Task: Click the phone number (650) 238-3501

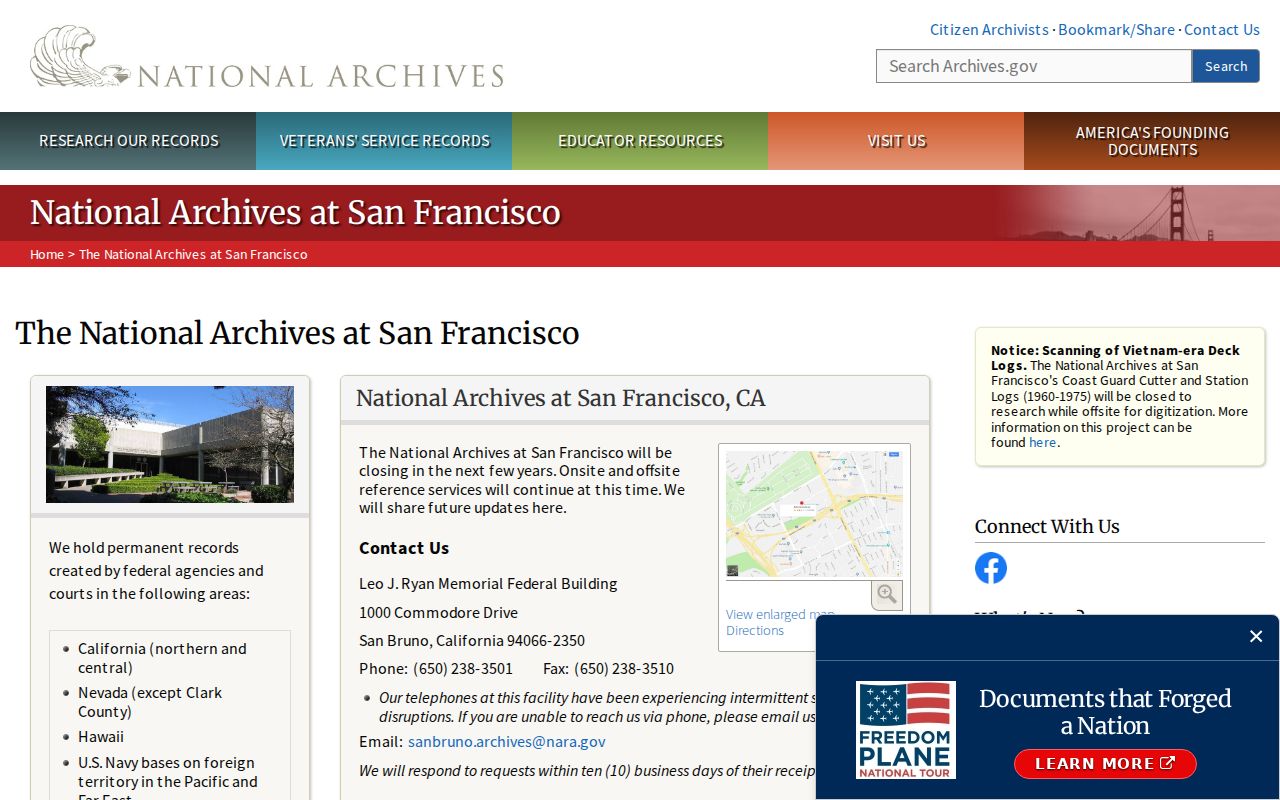Action: point(463,669)
